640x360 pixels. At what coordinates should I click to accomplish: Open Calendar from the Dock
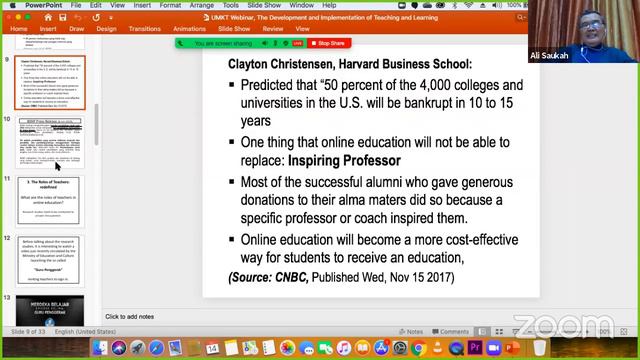tap(212, 348)
